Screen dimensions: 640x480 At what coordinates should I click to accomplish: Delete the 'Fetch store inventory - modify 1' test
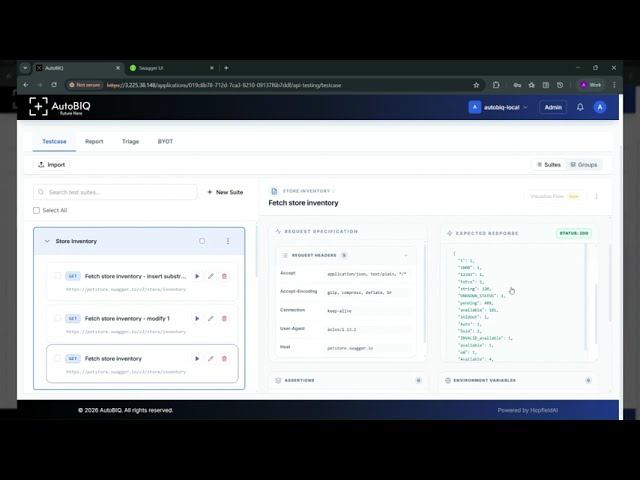point(224,318)
